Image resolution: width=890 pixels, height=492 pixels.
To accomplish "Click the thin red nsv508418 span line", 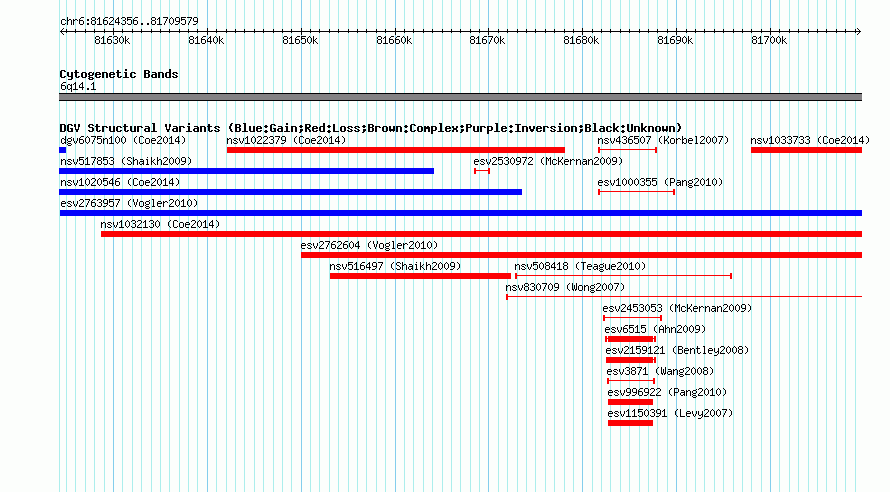I will point(623,276).
